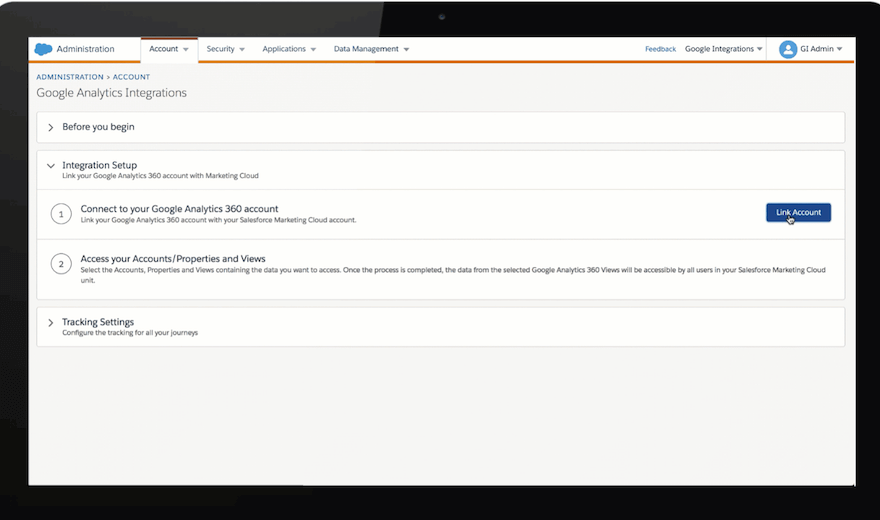
Task: Expand the Tracking Settings section
Action: pyautogui.click(x=51, y=322)
